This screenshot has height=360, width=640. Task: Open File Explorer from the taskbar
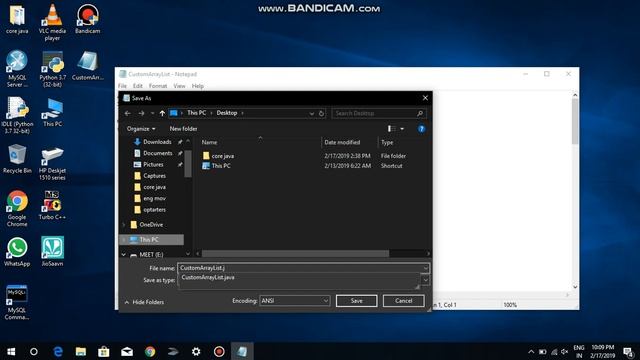(81, 351)
